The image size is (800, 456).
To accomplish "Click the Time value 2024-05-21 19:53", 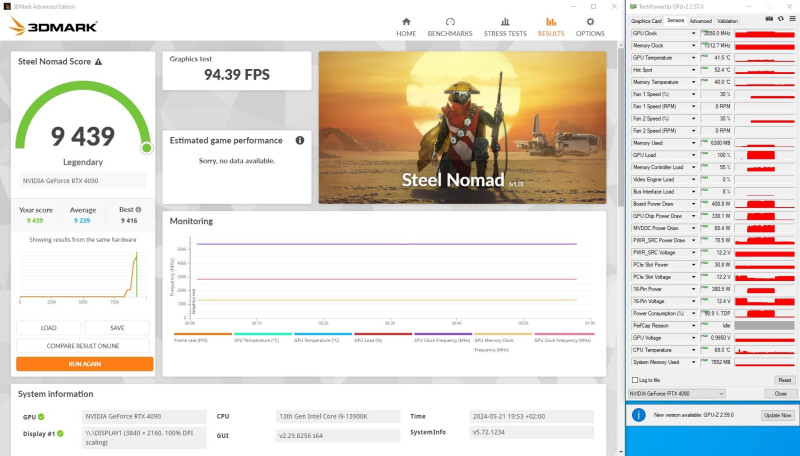I will [x=532, y=416].
